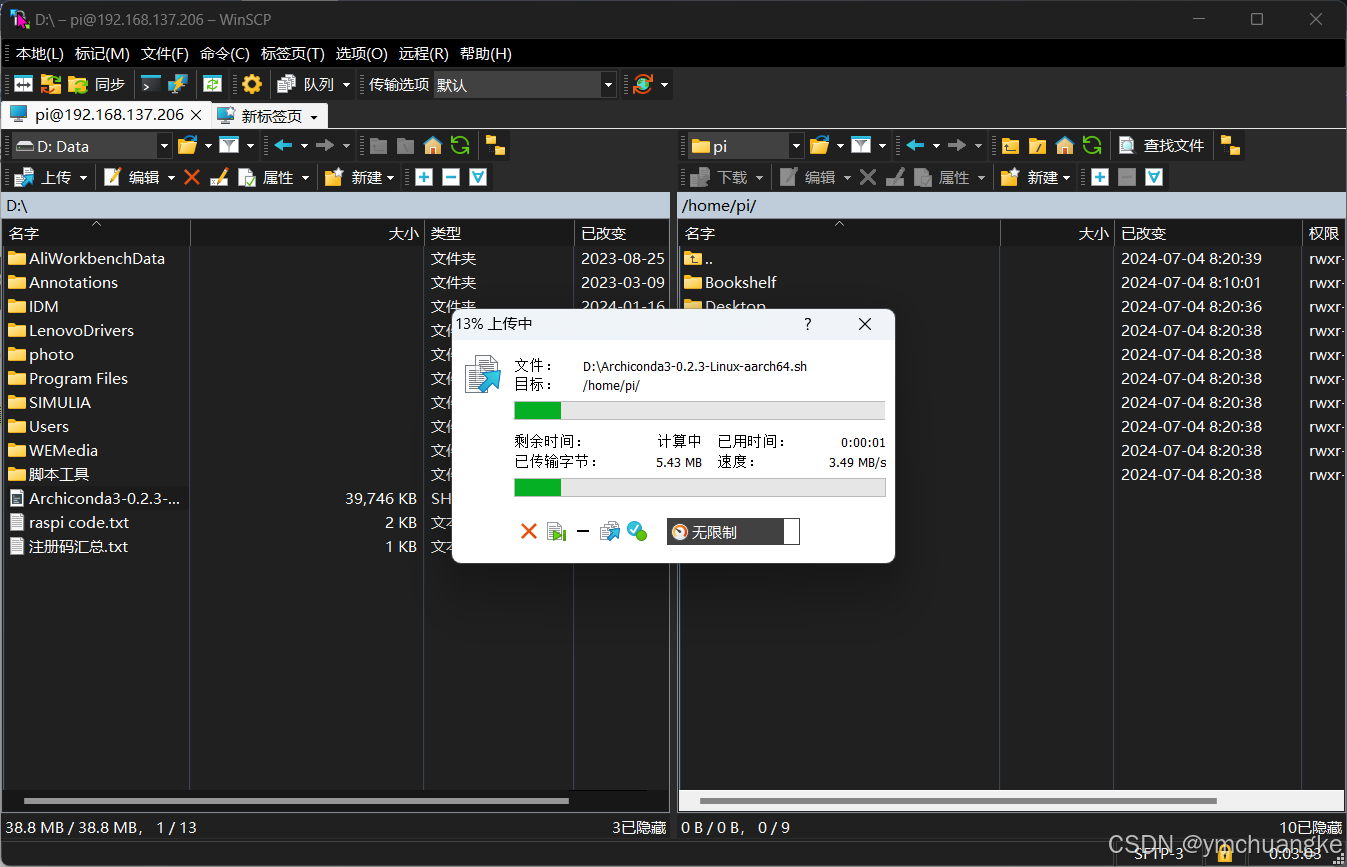Click remote root directory icon
The image size is (1347, 867).
coord(1037,146)
